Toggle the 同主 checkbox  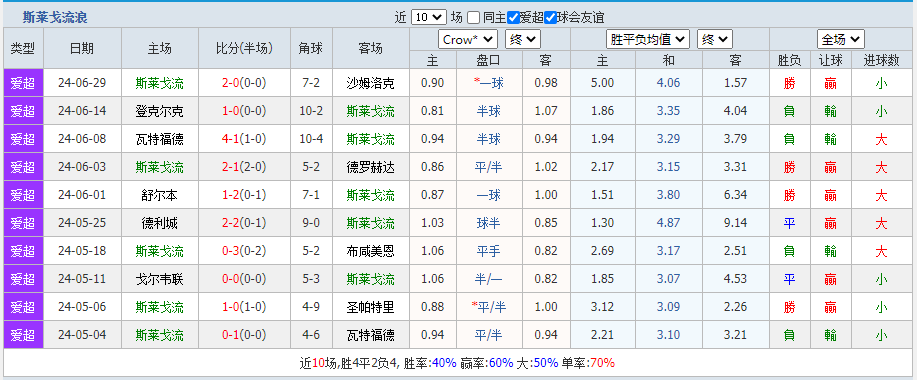click(x=474, y=18)
